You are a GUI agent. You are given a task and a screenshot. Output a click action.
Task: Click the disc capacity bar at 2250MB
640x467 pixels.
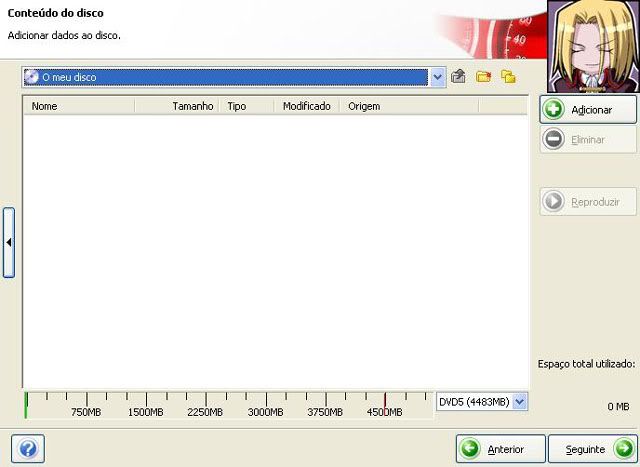205,402
